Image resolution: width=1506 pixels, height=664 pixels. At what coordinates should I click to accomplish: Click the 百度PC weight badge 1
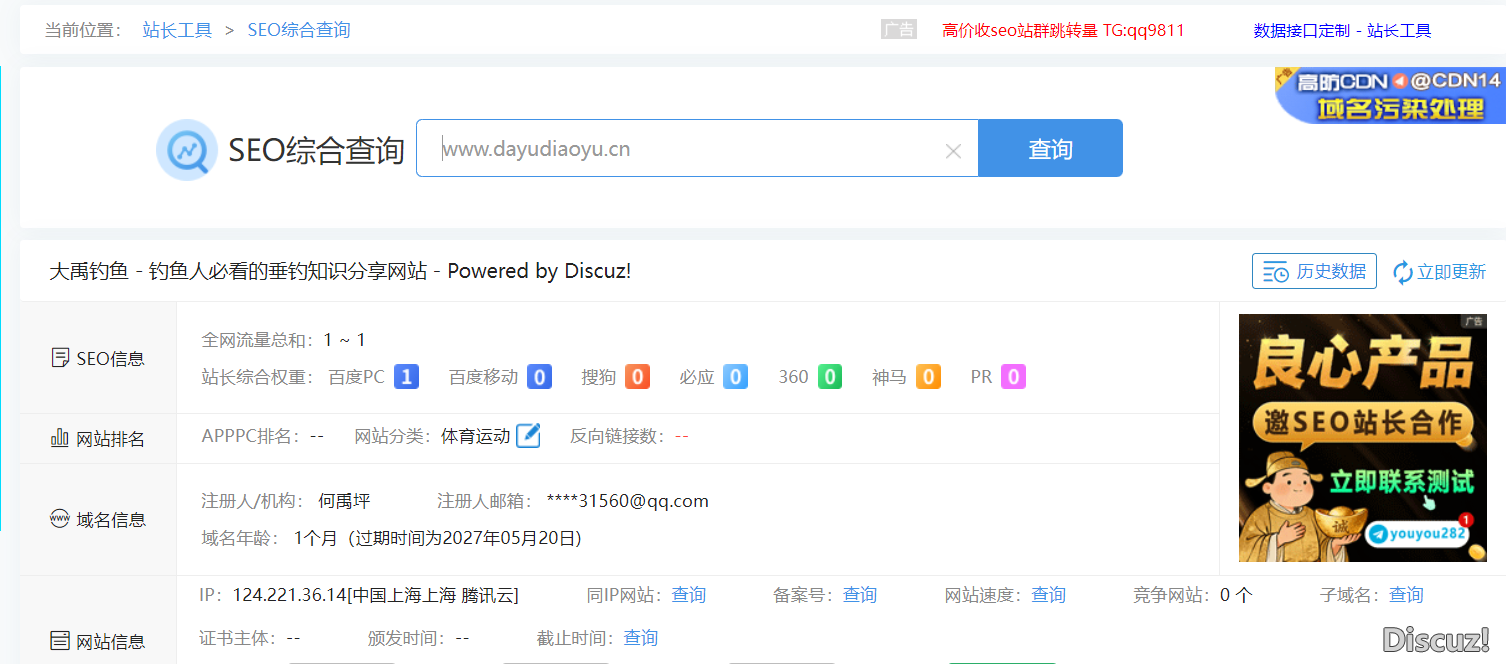pos(406,377)
